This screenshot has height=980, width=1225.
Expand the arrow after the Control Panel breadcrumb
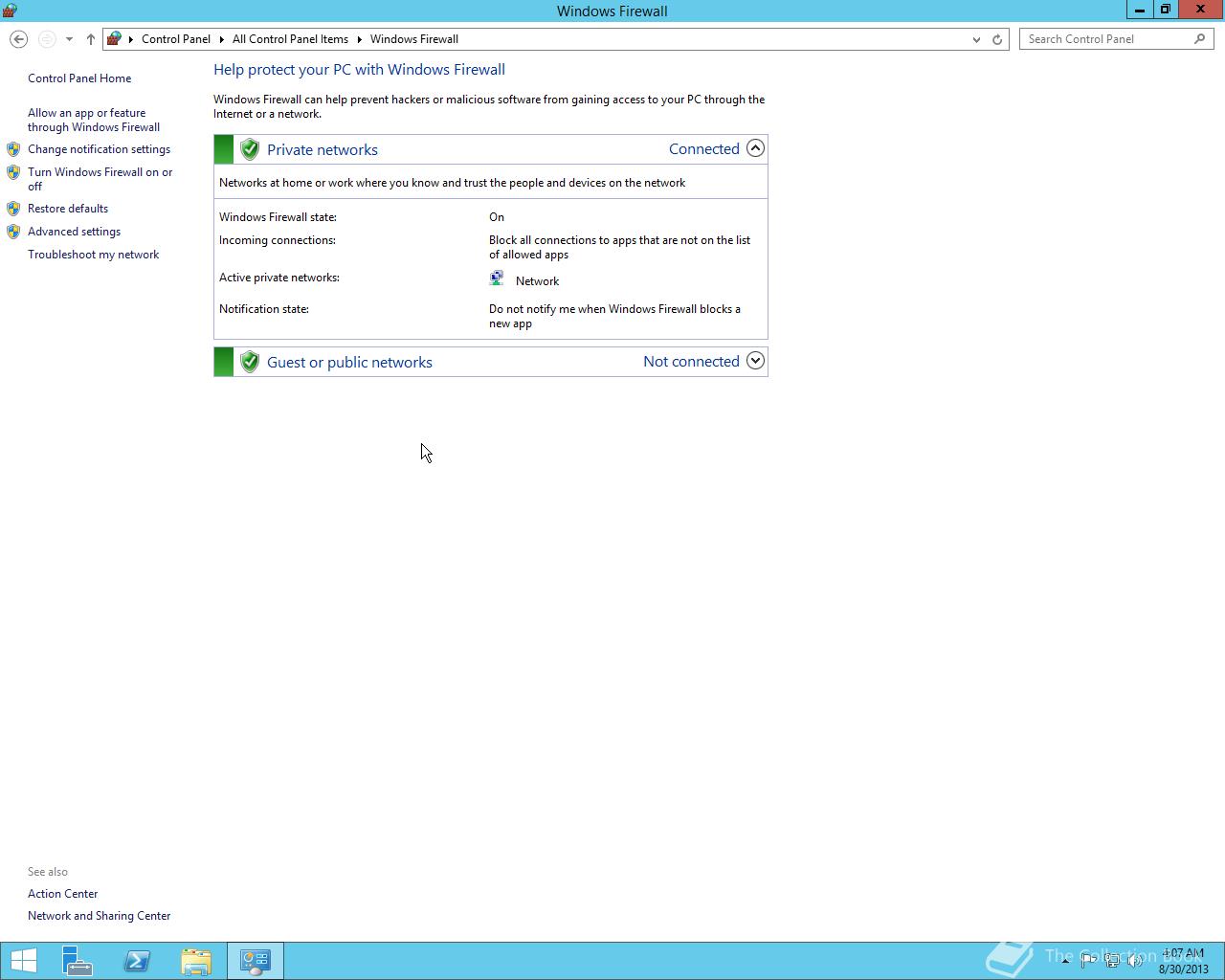pyautogui.click(x=221, y=39)
